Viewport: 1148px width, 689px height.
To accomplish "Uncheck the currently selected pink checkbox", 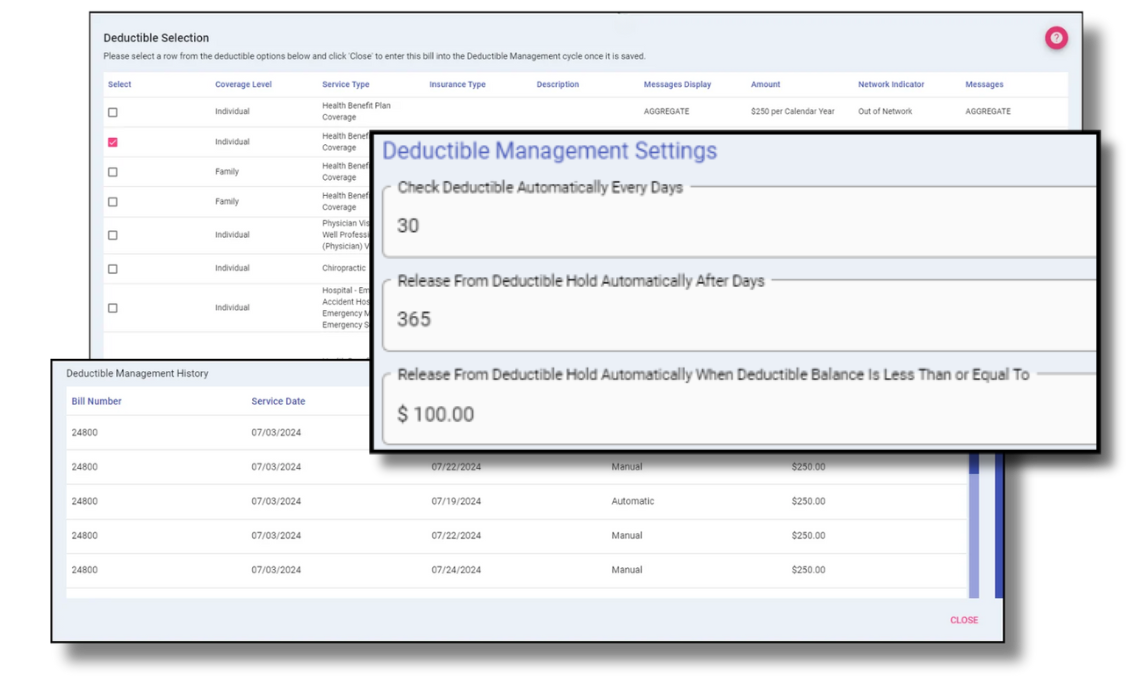I will point(112,141).
